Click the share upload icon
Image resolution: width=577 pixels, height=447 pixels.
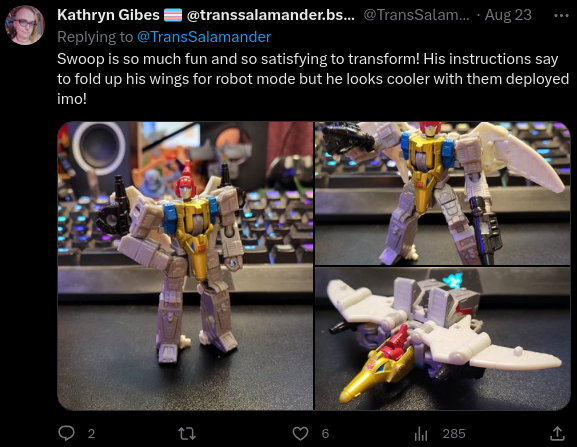(557, 433)
